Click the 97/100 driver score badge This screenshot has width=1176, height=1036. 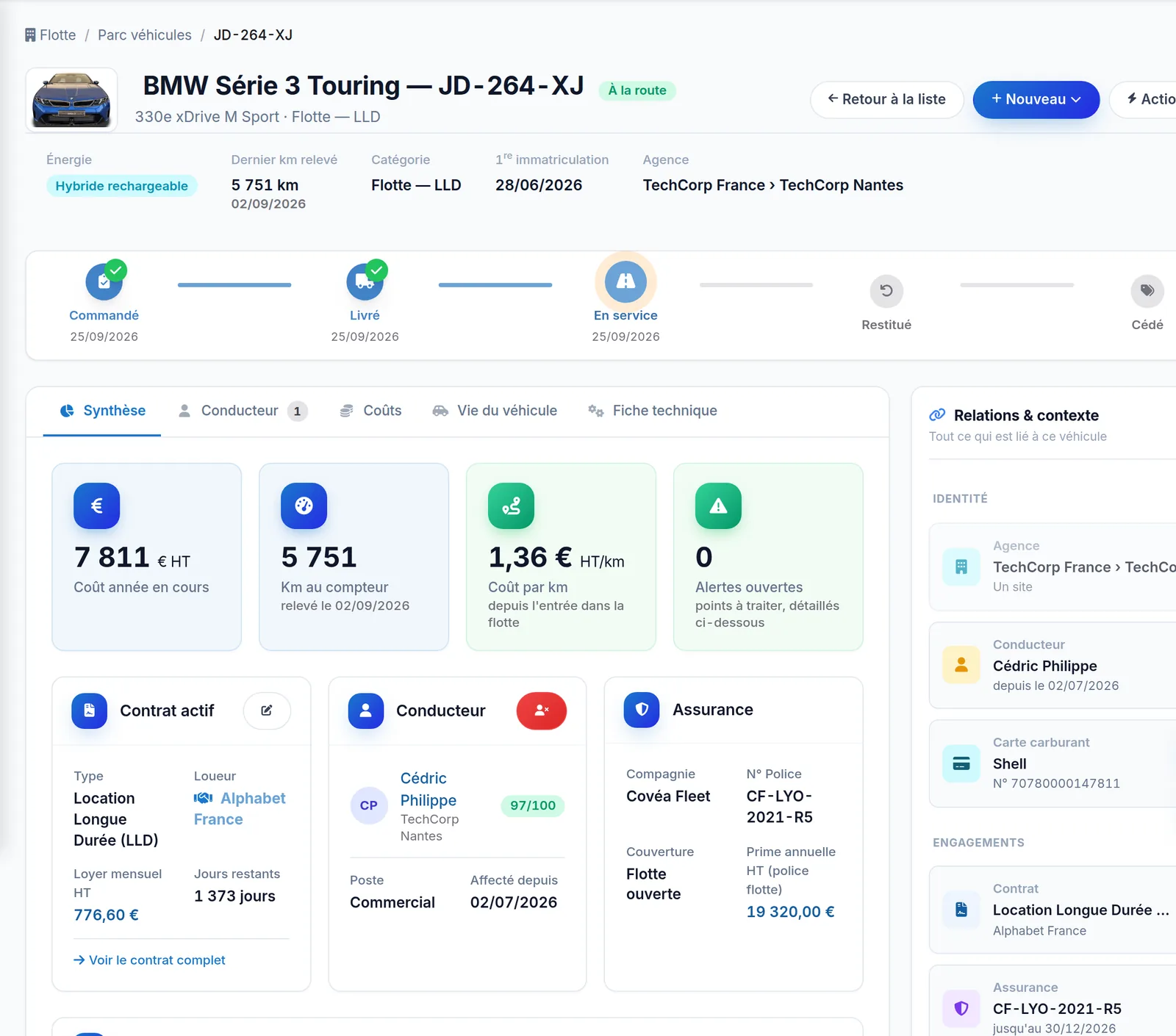pyautogui.click(x=533, y=805)
